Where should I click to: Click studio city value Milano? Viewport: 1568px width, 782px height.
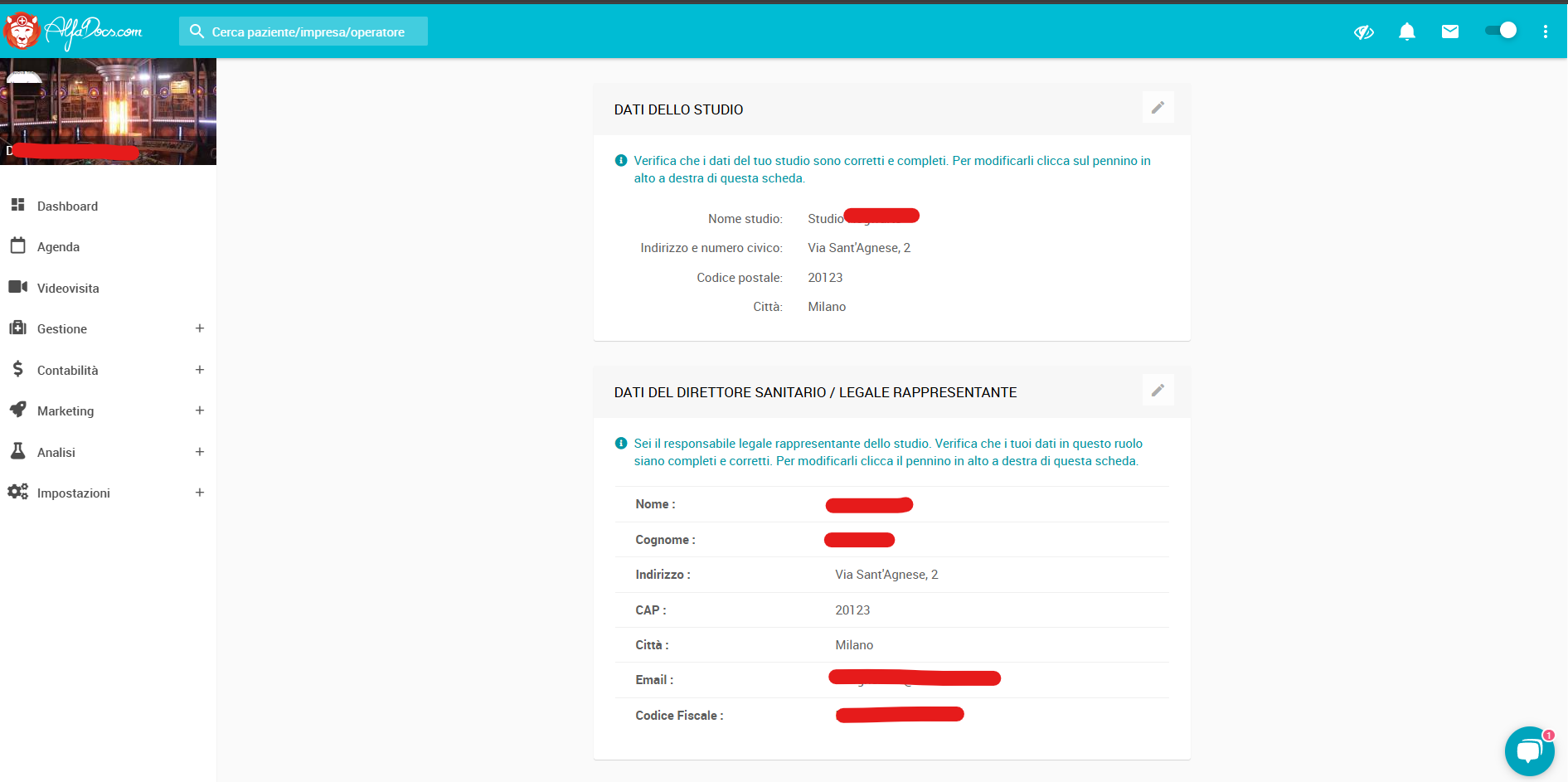pos(827,307)
